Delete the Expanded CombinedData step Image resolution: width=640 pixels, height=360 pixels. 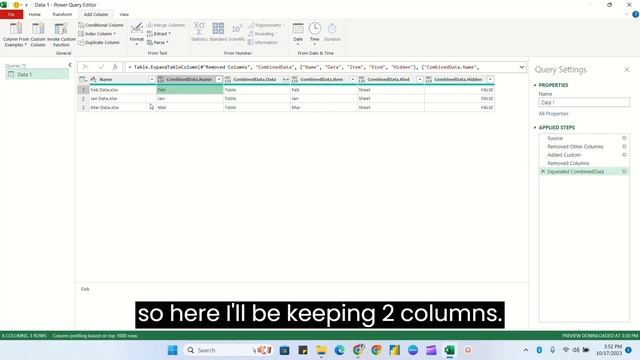point(543,171)
